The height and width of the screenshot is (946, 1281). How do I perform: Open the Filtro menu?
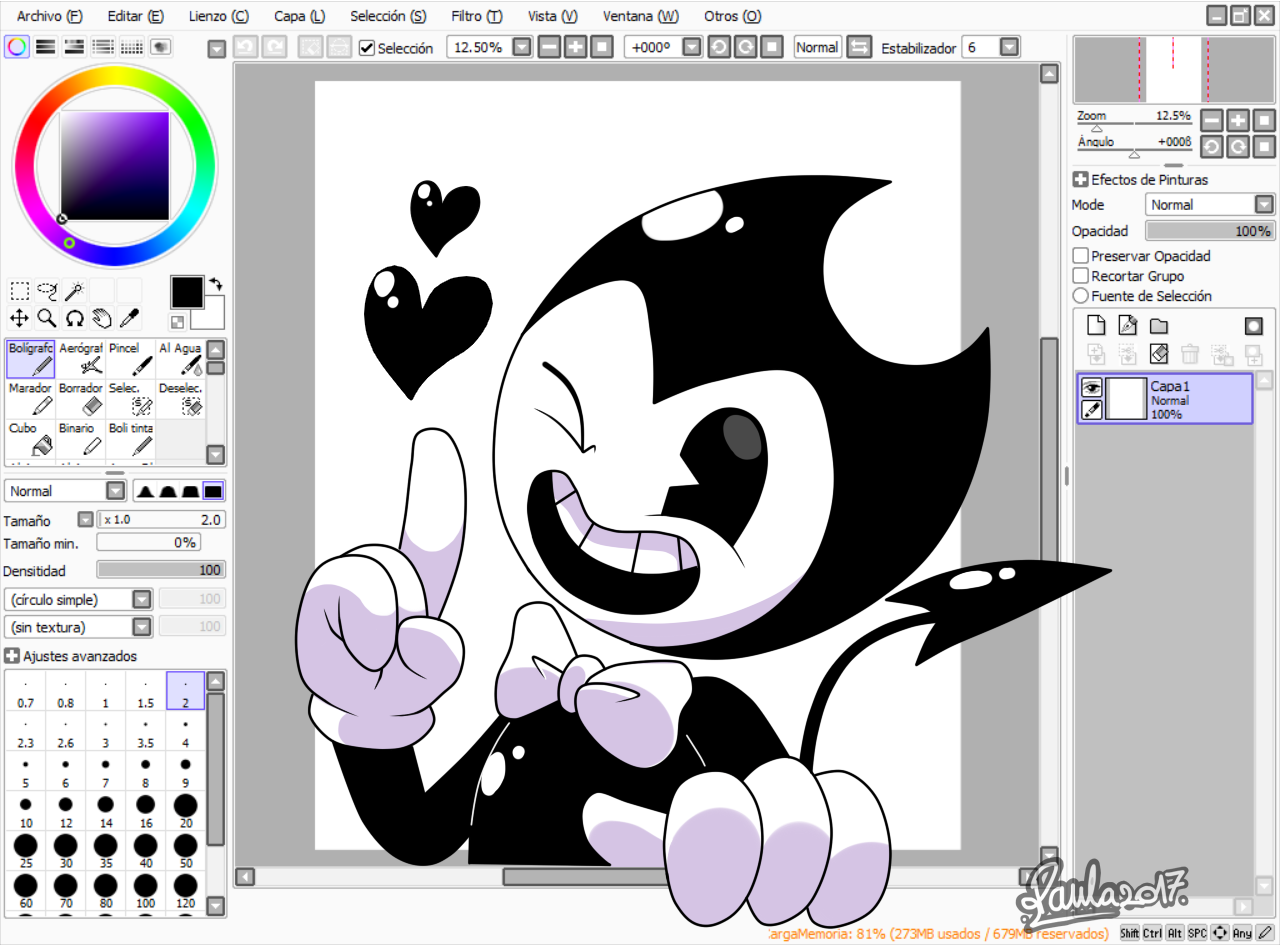(477, 16)
